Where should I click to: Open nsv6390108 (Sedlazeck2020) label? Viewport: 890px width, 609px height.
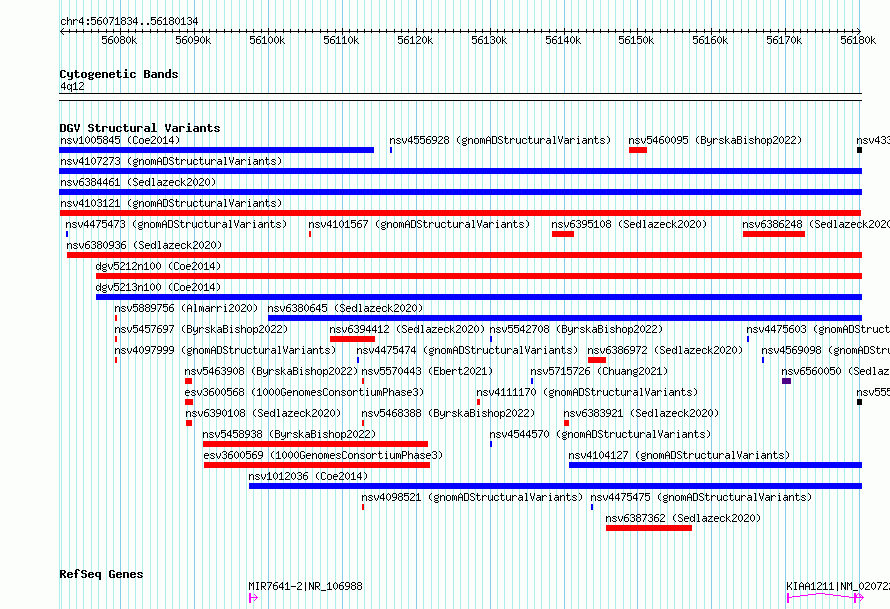(263, 413)
